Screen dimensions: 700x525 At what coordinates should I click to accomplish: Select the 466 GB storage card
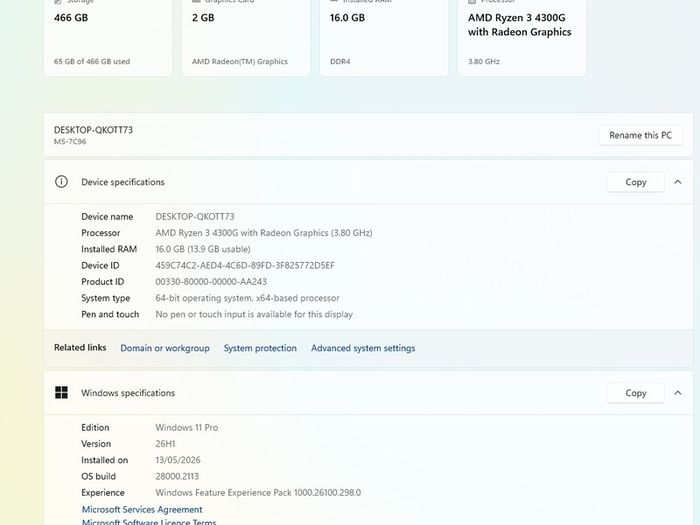click(x=108, y=38)
